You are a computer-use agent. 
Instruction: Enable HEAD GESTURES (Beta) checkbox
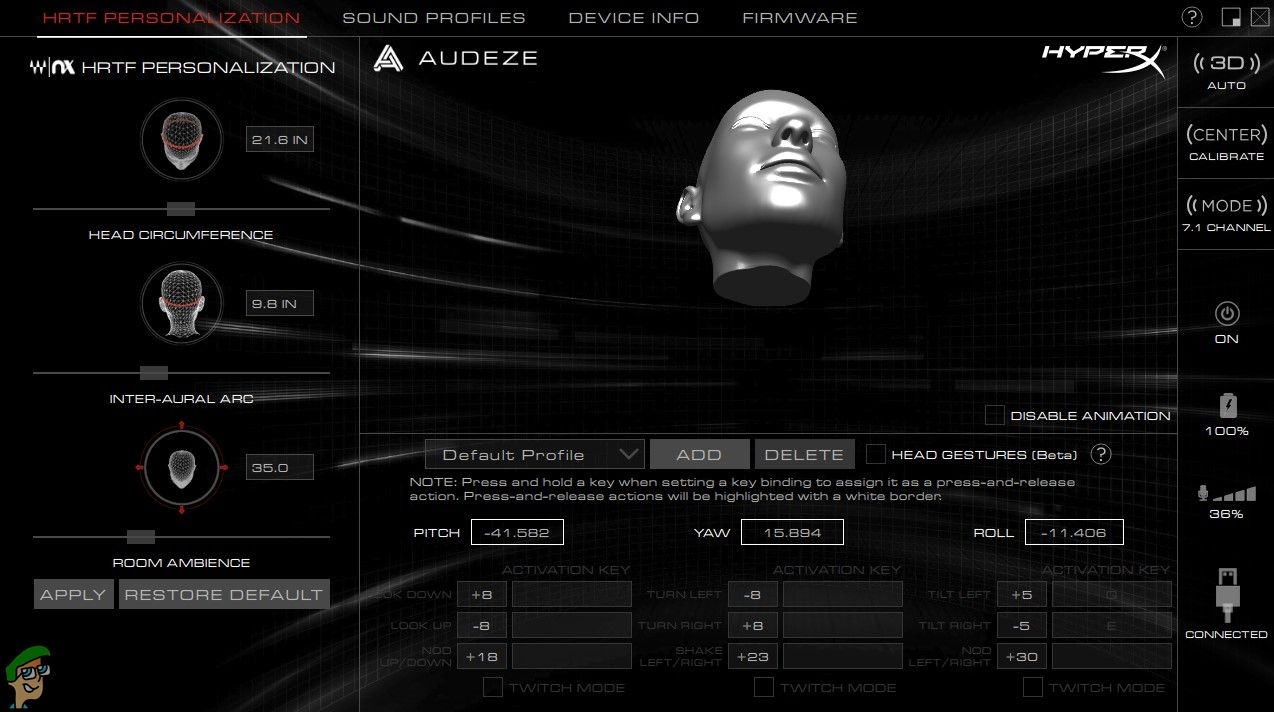875,454
